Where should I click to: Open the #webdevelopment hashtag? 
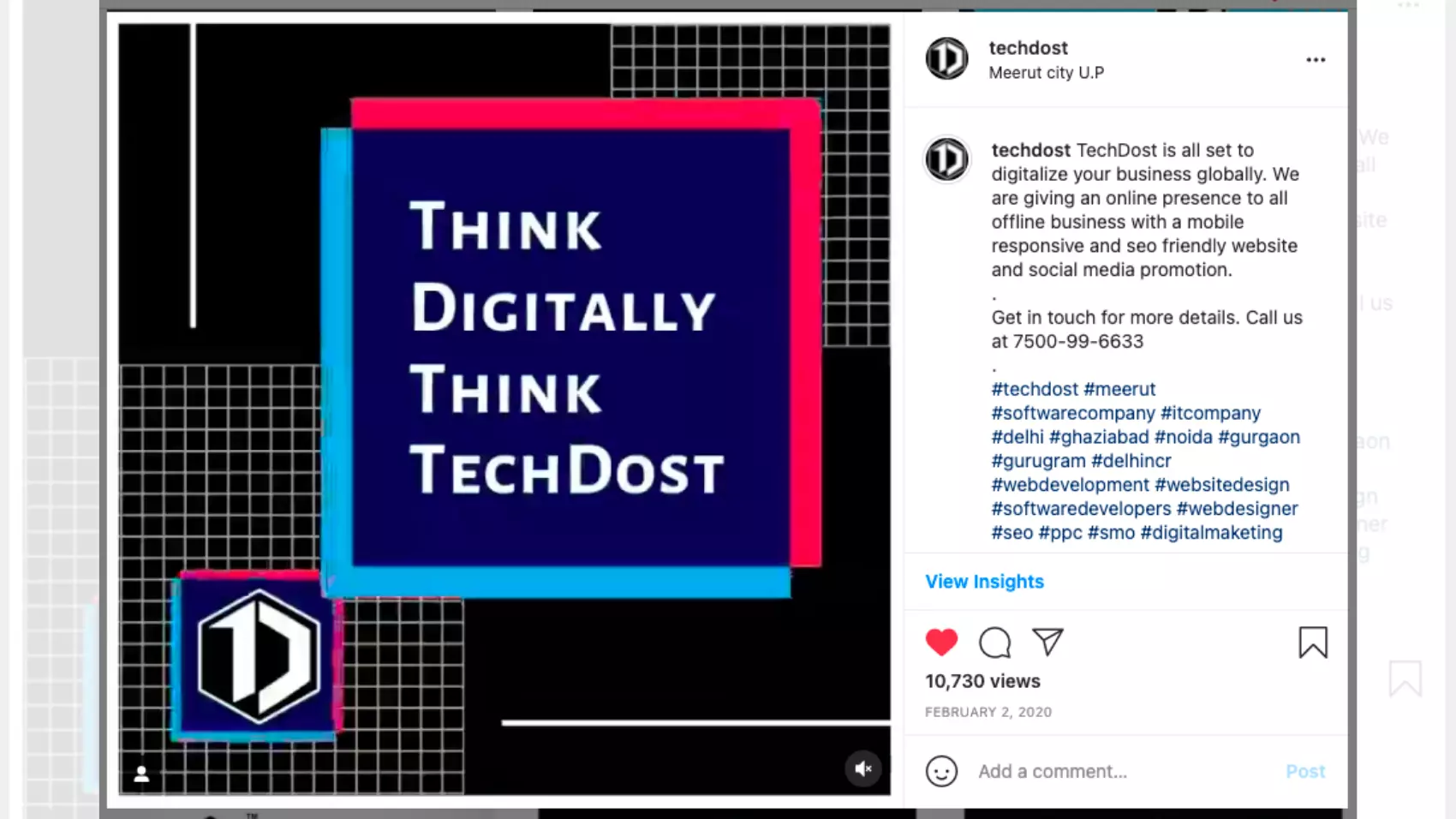click(1070, 485)
